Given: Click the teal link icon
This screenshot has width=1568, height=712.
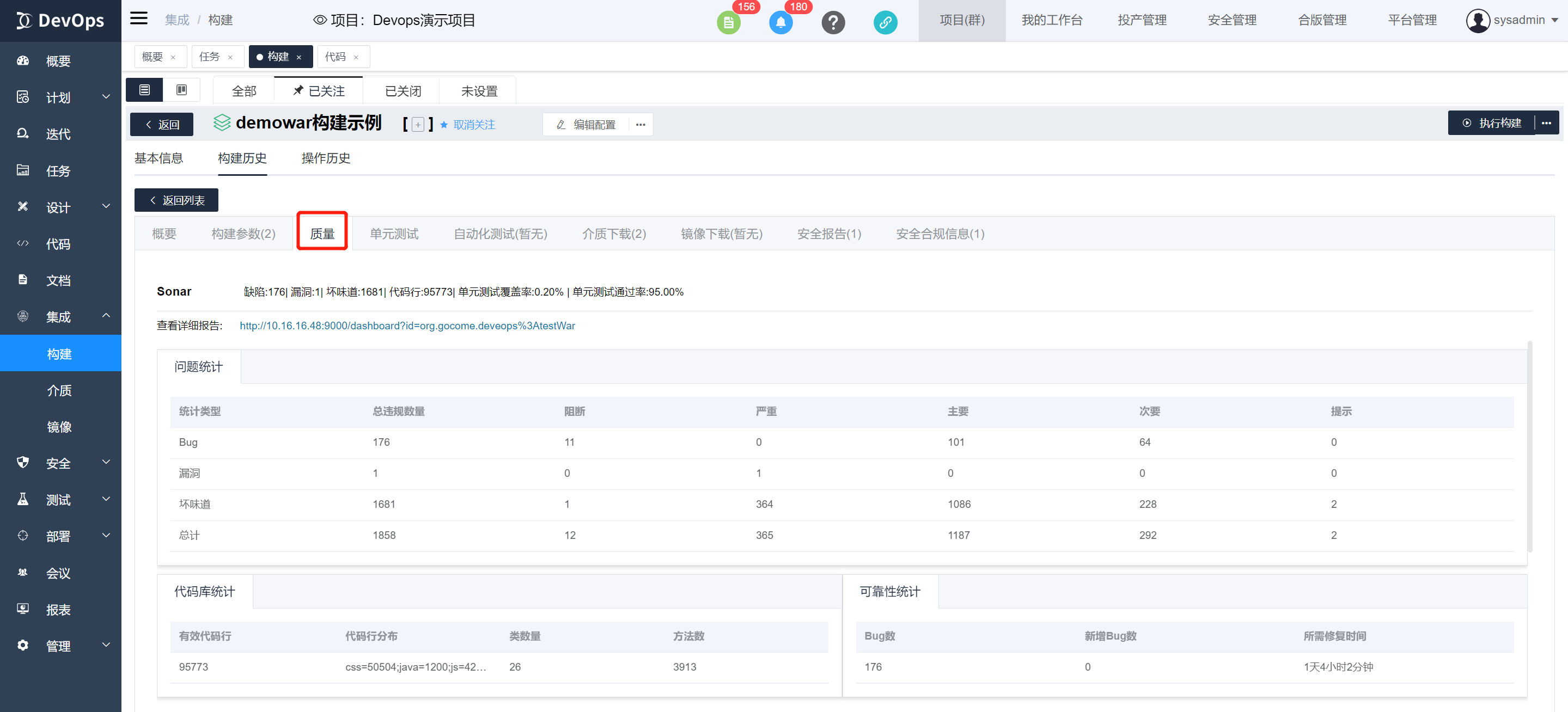Looking at the screenshot, I should 885,22.
